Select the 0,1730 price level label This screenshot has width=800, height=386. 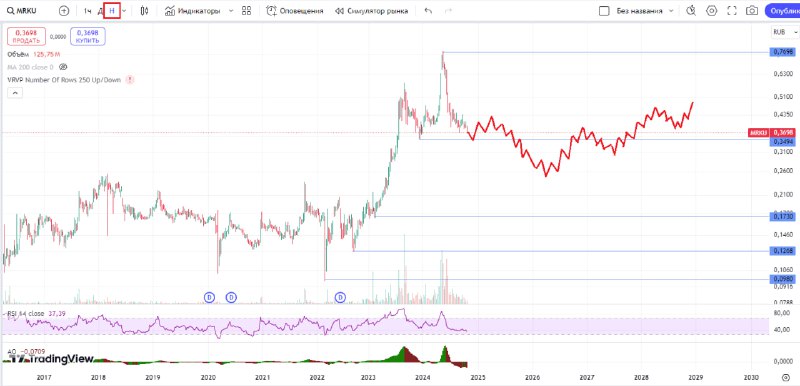pos(782,217)
